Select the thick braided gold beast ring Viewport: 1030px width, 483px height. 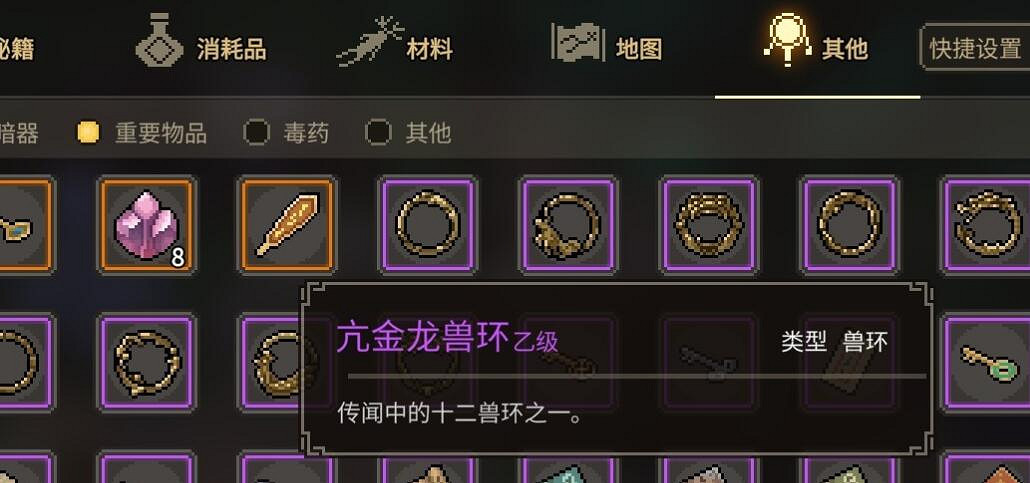tap(709, 225)
